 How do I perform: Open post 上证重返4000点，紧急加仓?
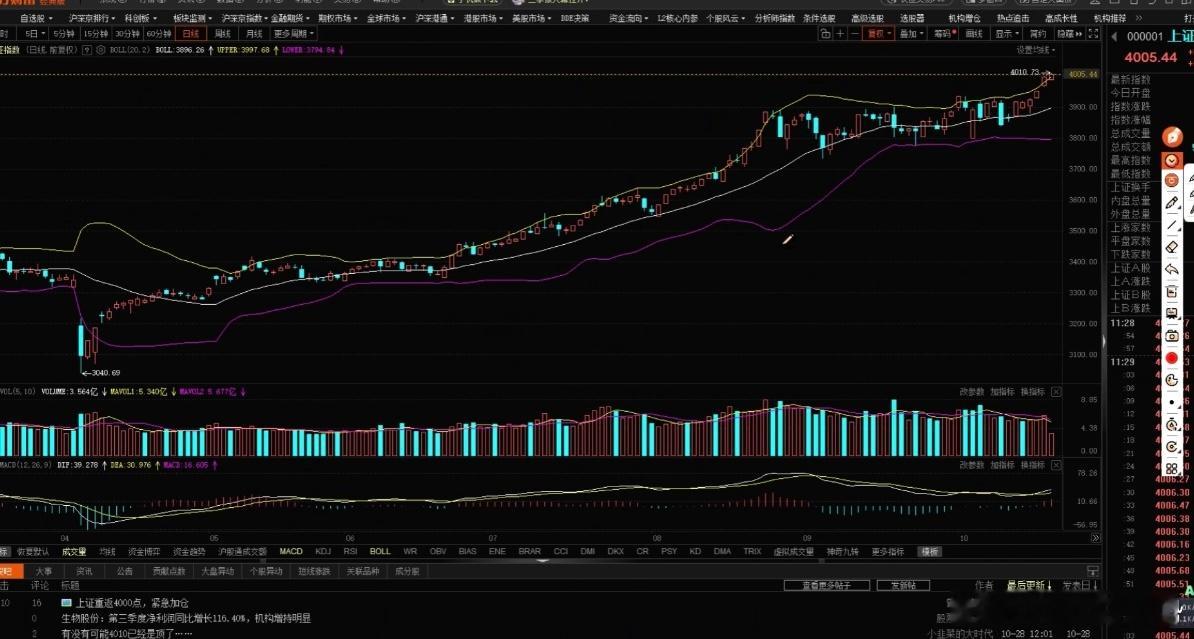point(131,602)
